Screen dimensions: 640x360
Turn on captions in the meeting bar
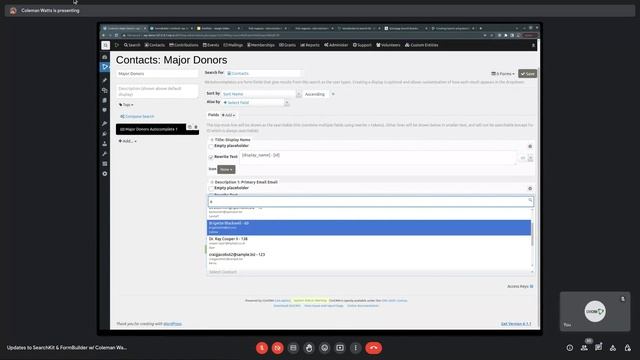pyautogui.click(x=293, y=348)
